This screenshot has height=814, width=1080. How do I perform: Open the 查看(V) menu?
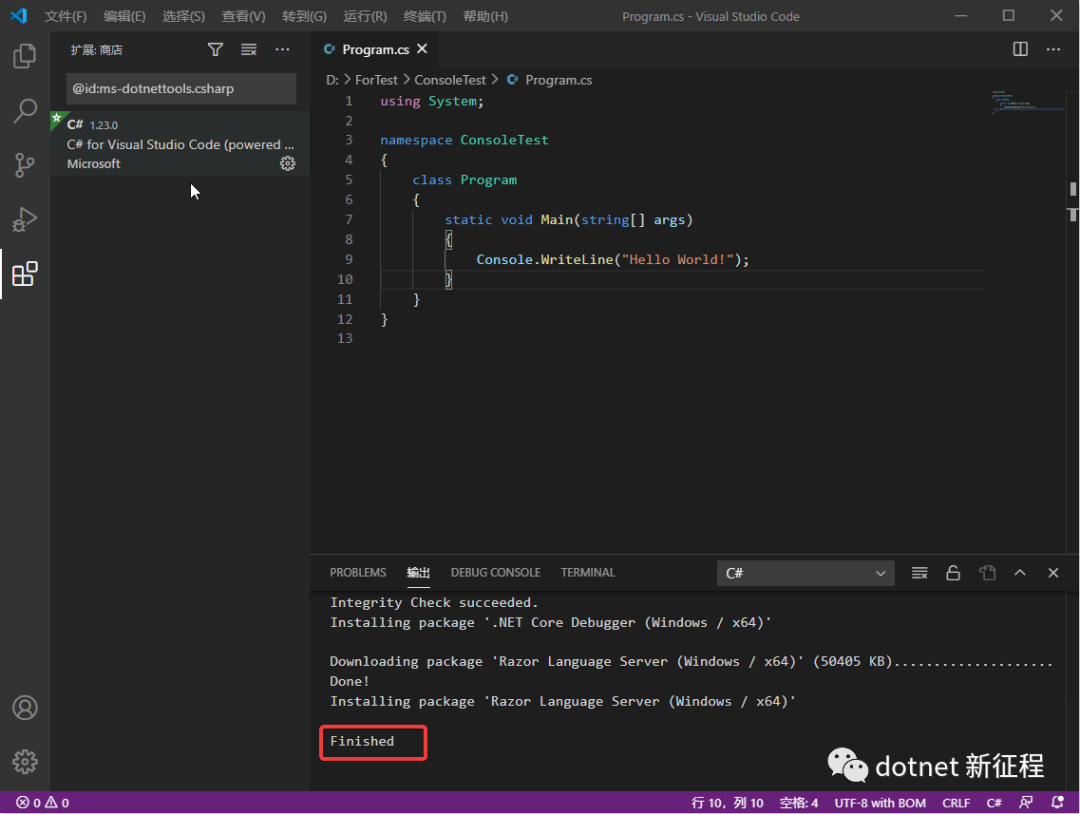[243, 16]
